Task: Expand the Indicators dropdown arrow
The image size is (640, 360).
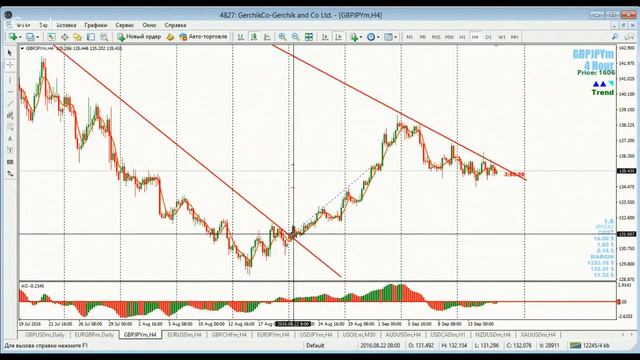Action: tap(361, 37)
